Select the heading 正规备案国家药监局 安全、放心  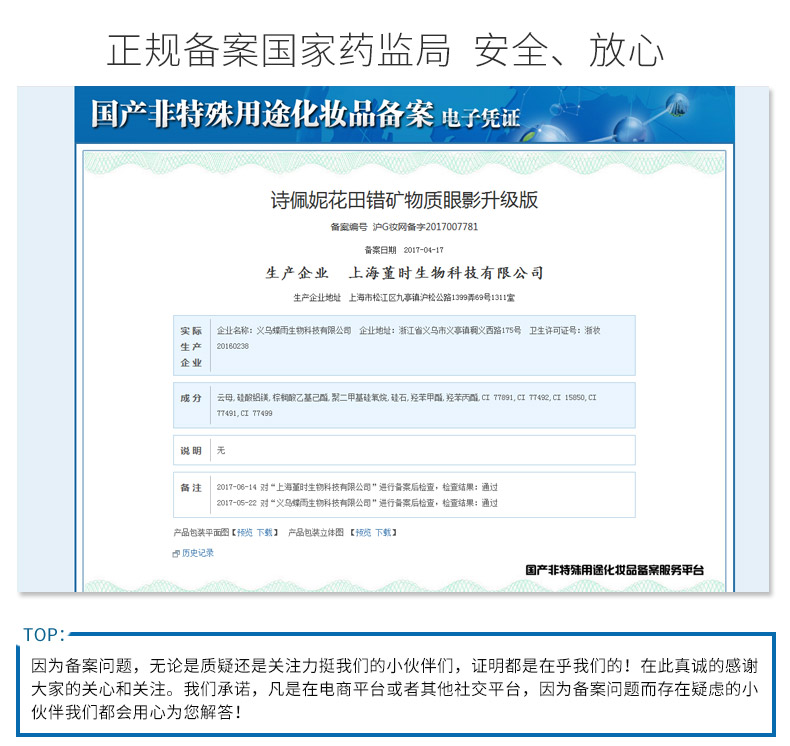(x=385, y=50)
